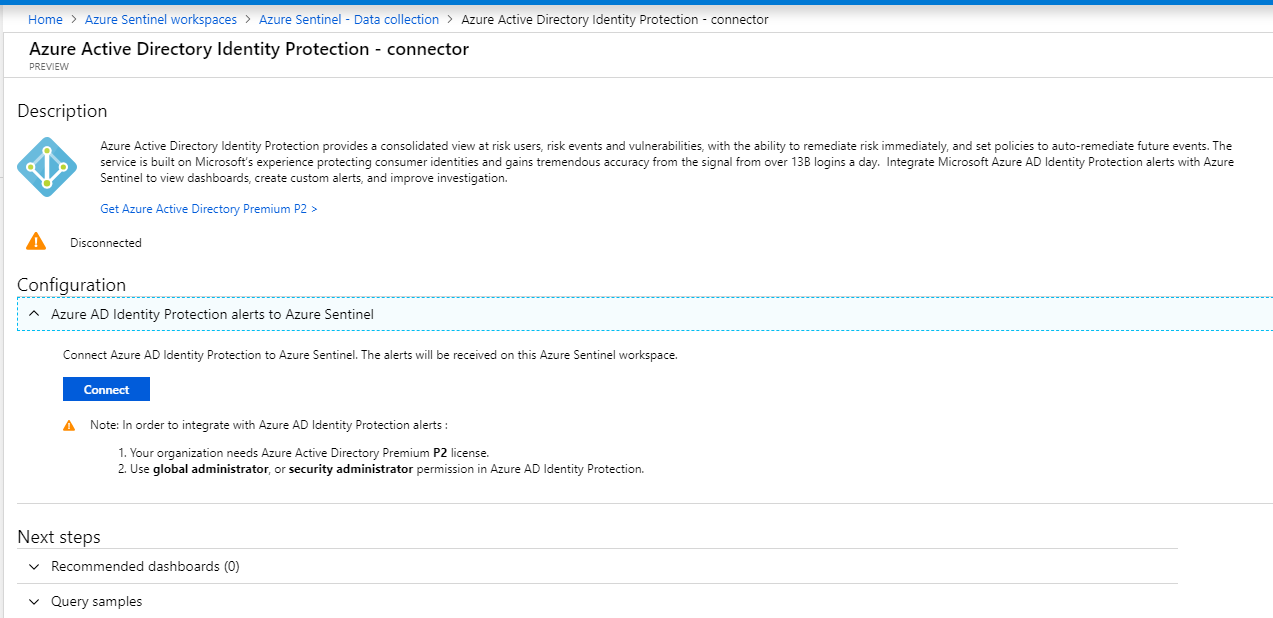This screenshot has height=618, width=1273.
Task: Click the Disconnected status text
Action: tap(106, 243)
